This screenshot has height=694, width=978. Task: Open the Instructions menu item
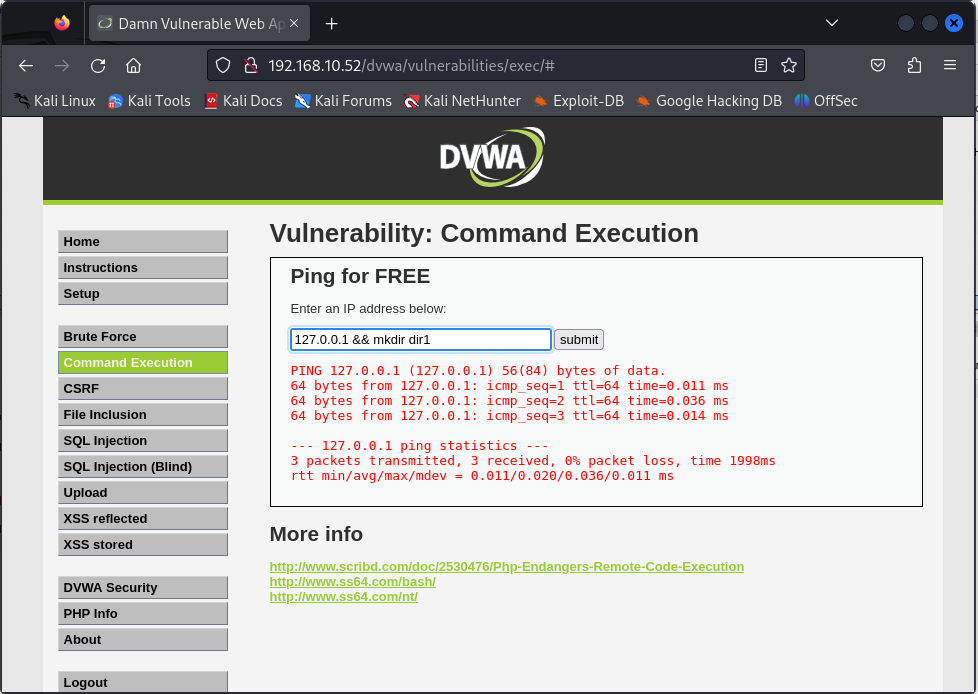pos(143,267)
